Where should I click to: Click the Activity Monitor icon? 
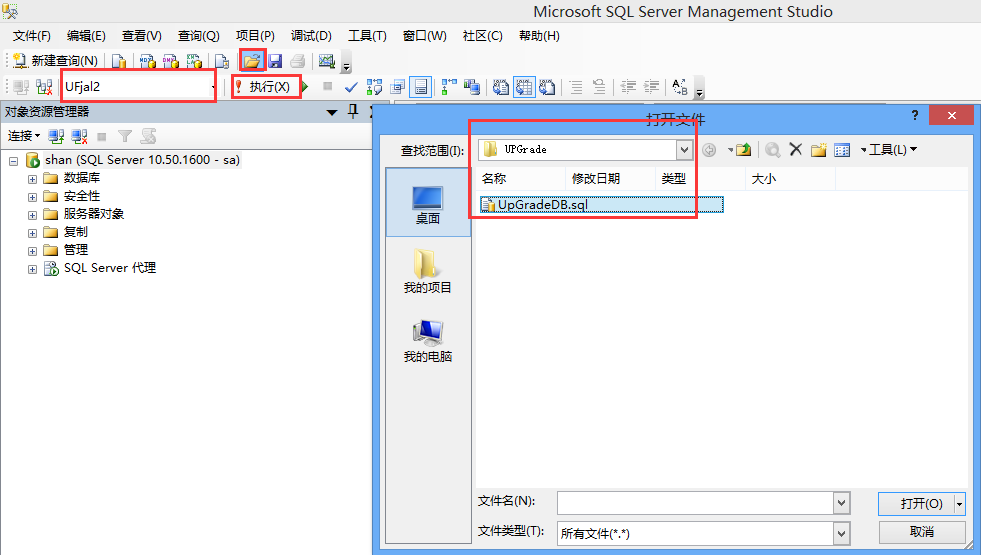pos(327,61)
